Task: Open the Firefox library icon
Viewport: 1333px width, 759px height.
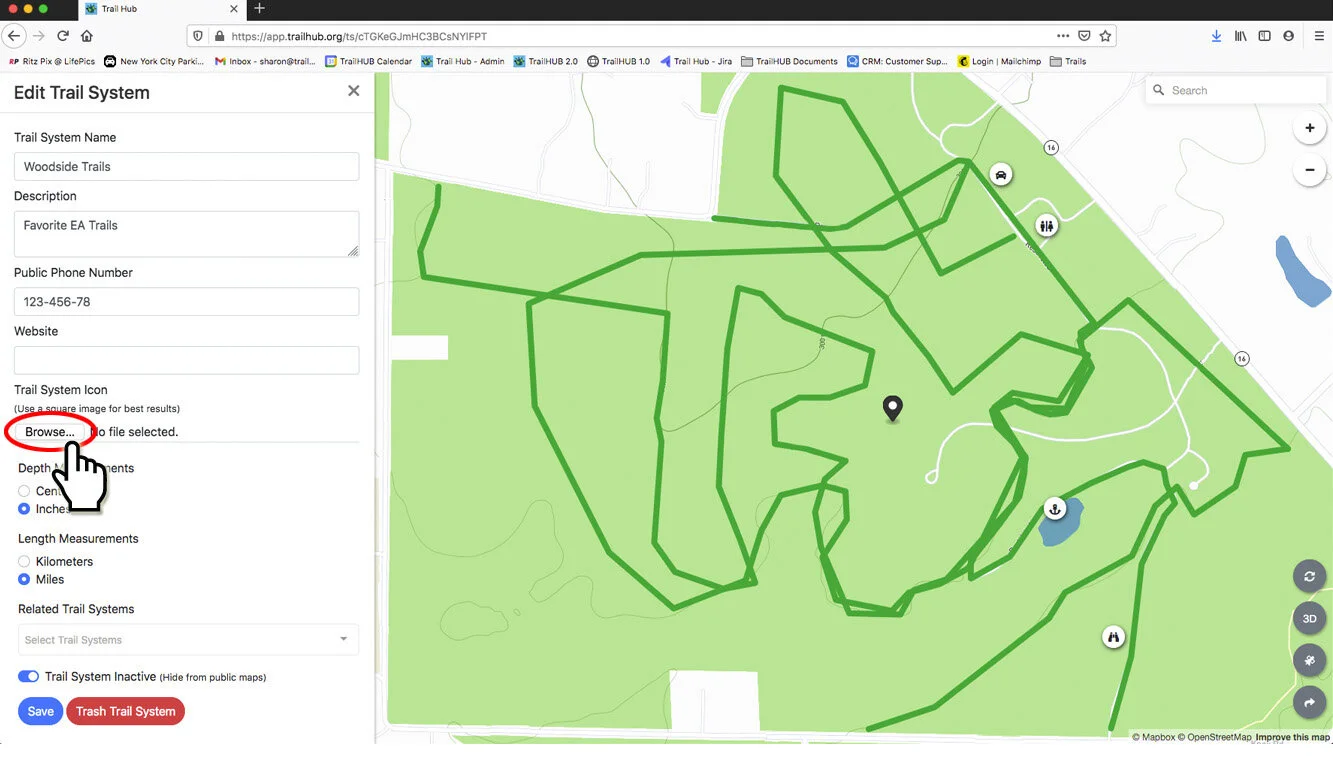Action: click(1240, 36)
